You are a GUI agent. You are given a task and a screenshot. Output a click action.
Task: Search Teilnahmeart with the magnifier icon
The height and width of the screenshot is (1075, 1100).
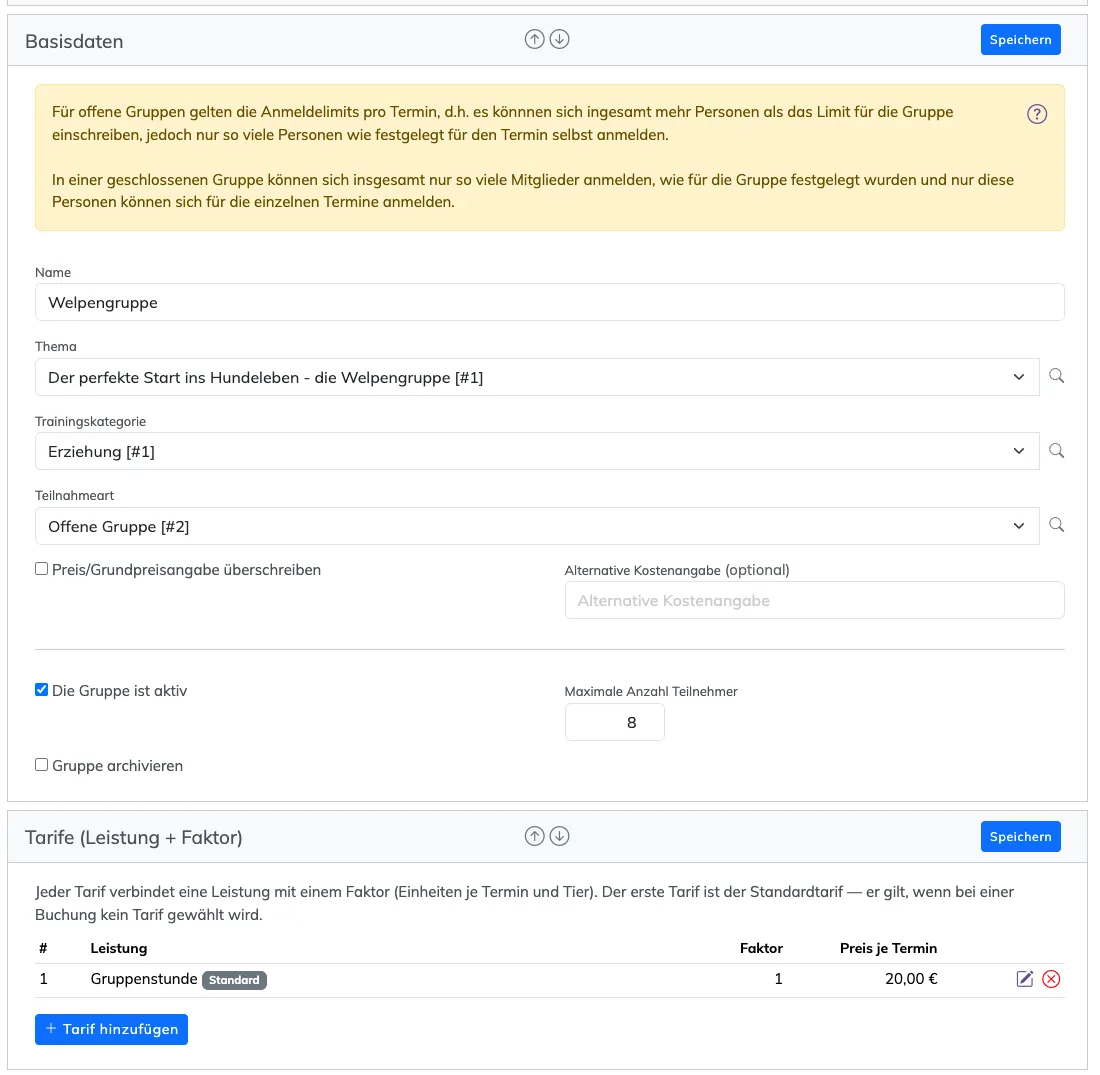pyautogui.click(x=1057, y=525)
